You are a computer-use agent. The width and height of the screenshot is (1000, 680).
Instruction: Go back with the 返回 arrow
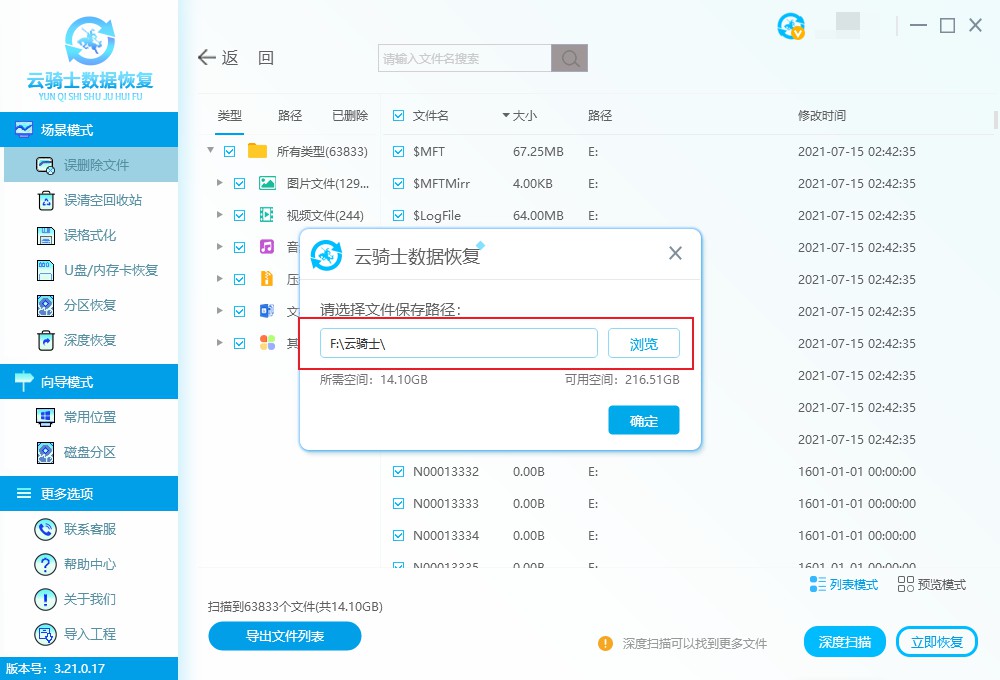(x=207, y=57)
